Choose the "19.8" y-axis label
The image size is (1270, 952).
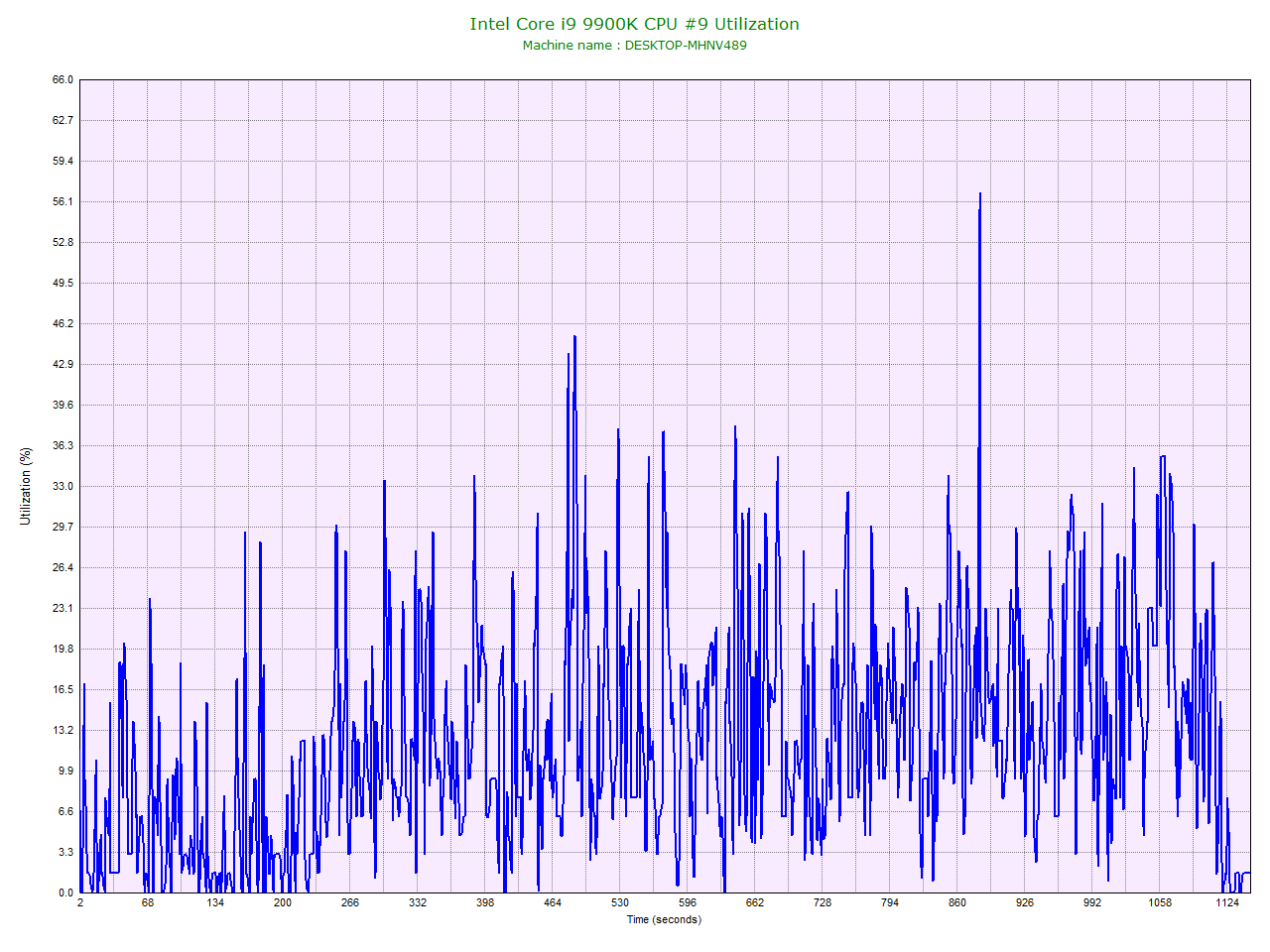pyautogui.click(x=63, y=650)
